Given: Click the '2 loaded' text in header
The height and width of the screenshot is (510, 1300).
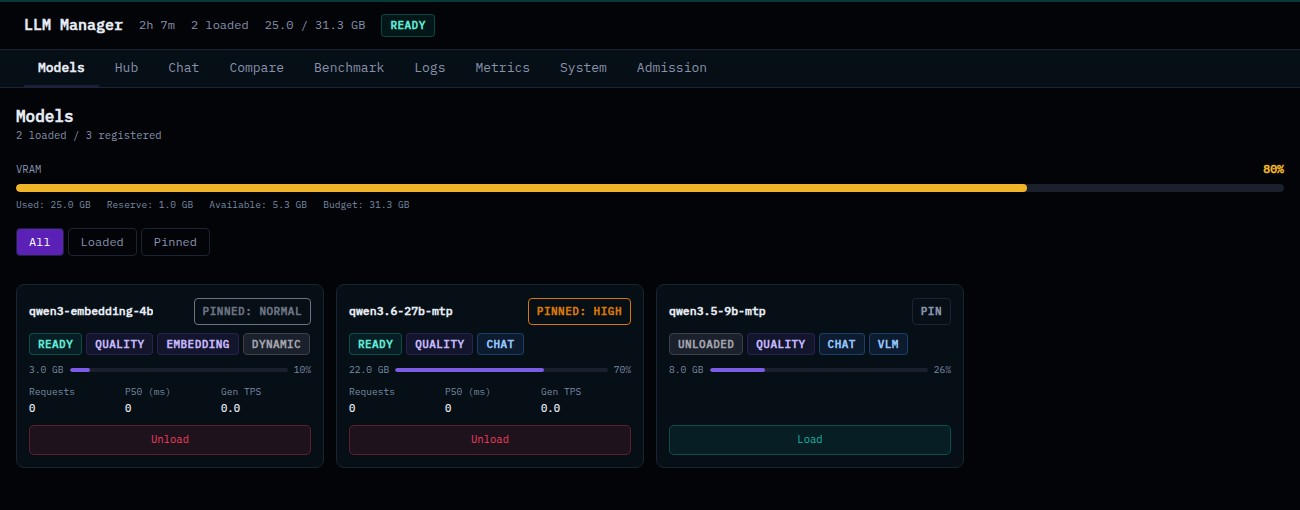Looking at the screenshot, I should pyautogui.click(x=220, y=25).
